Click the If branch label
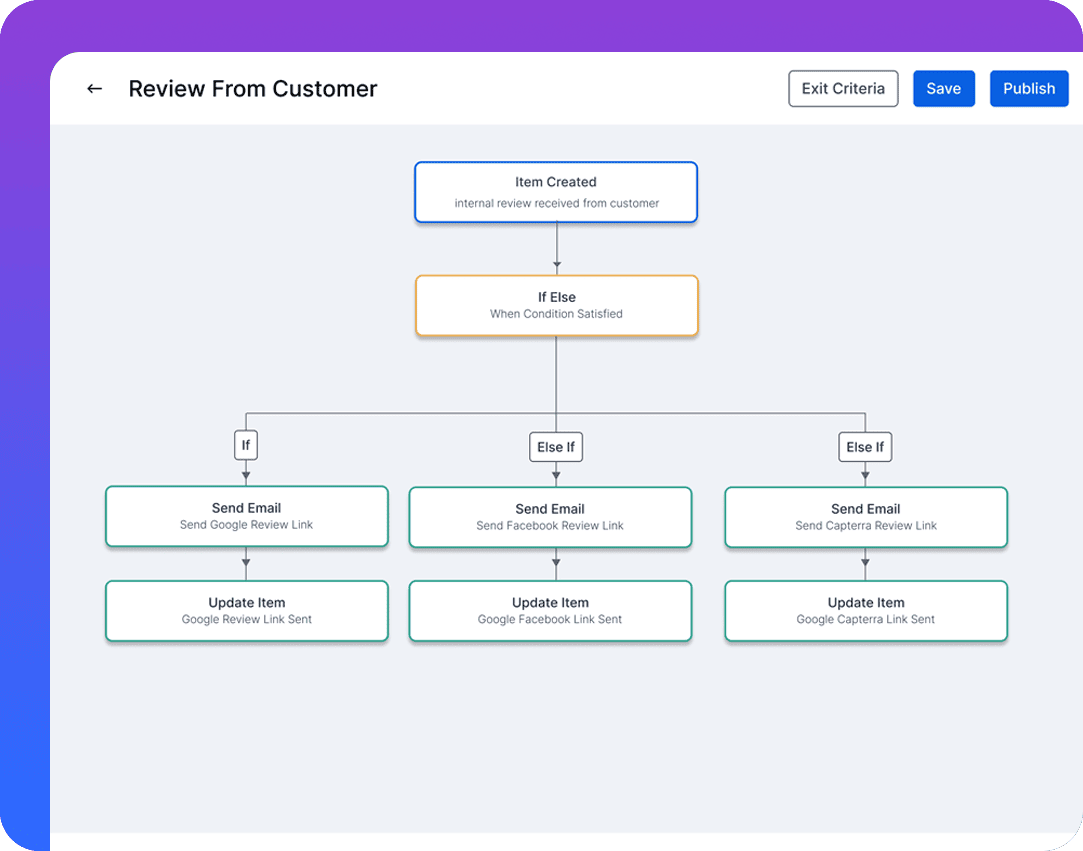The image size is (1083, 851). click(x=246, y=445)
